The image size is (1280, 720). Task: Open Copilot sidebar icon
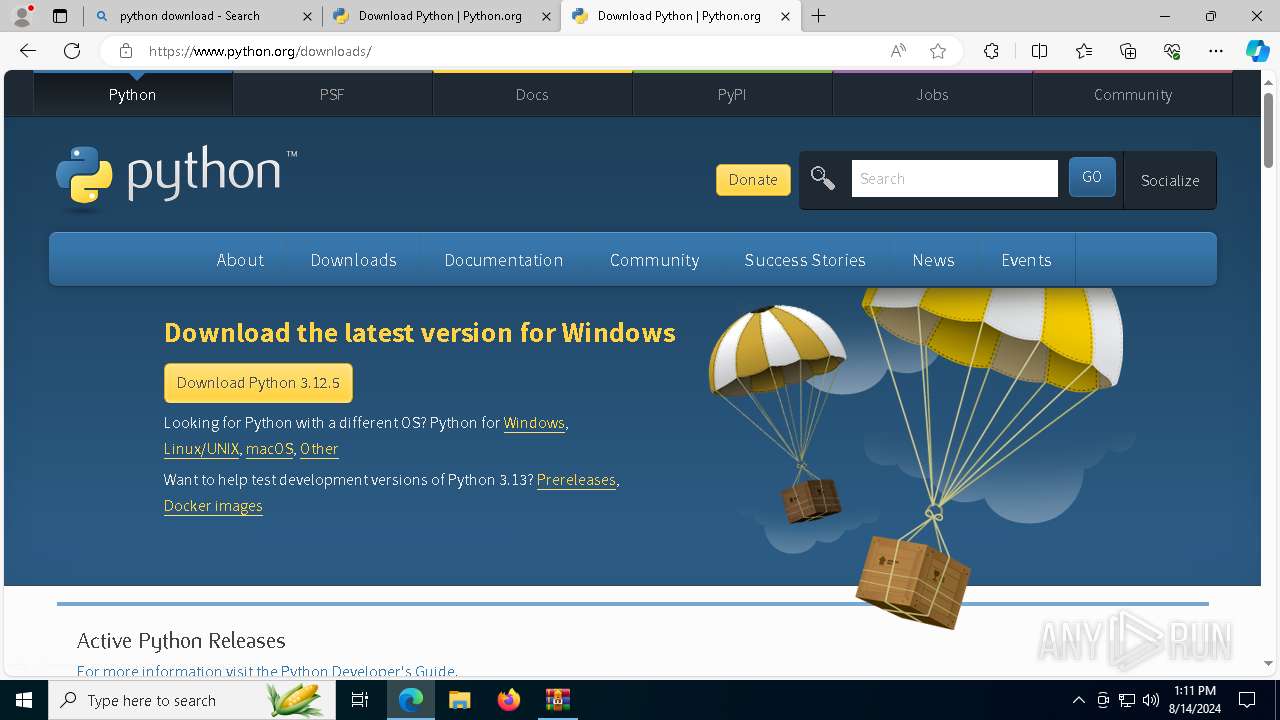pos(1257,51)
